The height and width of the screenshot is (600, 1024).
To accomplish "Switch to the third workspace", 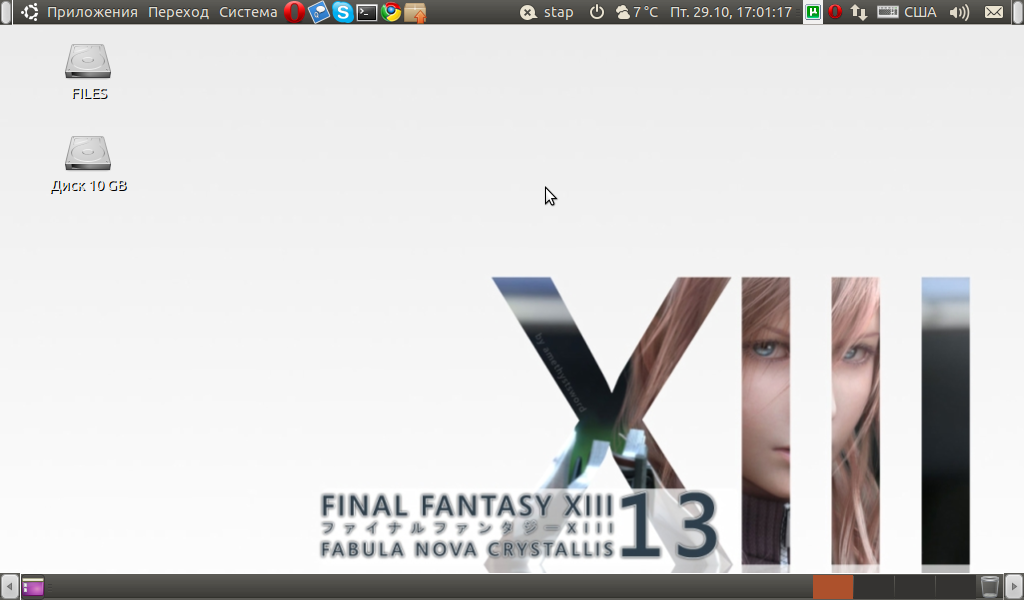I will pos(914,587).
